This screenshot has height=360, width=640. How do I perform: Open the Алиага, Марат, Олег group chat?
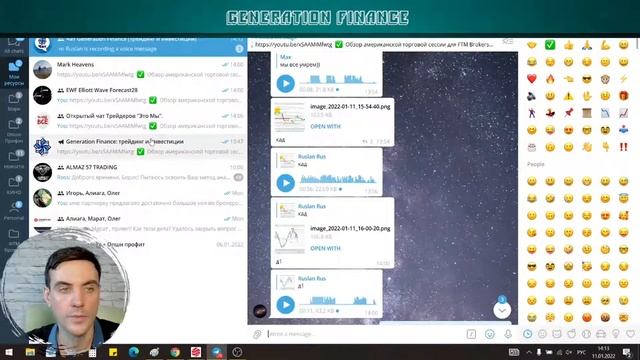(138, 222)
